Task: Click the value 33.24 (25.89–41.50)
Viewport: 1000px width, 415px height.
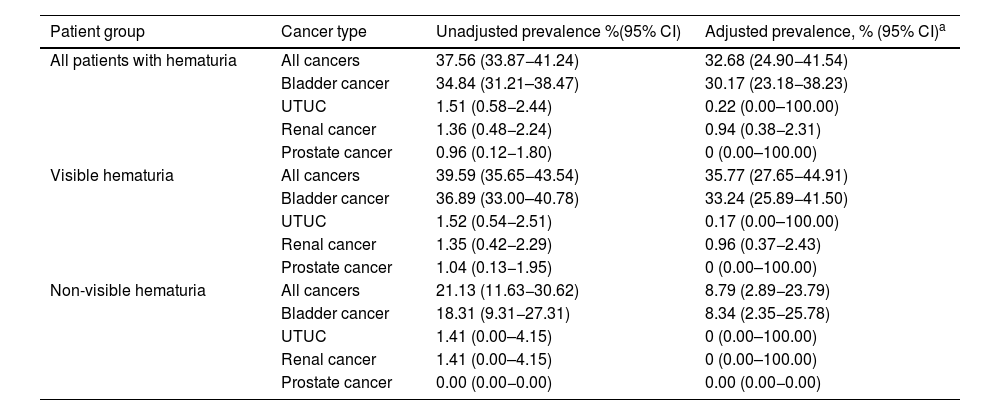Action: click(776, 199)
